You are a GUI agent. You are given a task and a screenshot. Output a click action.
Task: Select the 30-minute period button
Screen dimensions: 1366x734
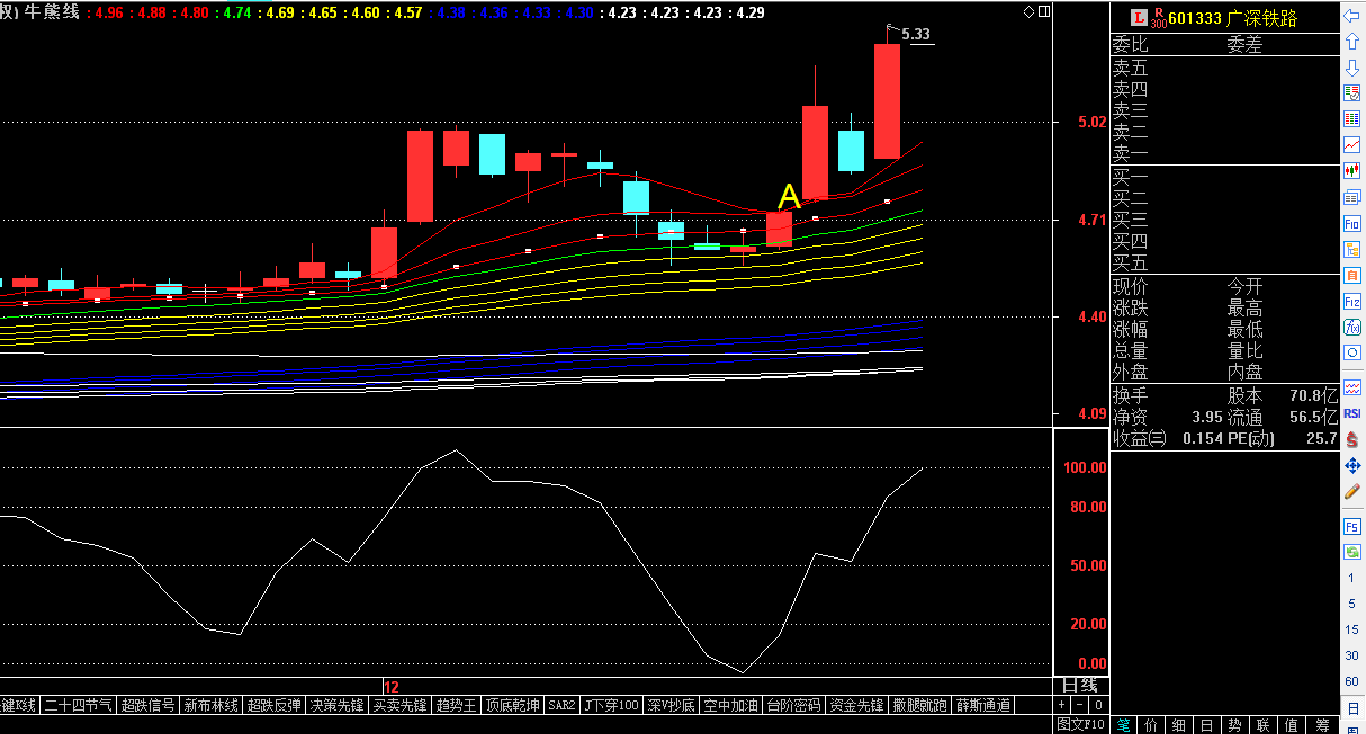tap(1352, 656)
